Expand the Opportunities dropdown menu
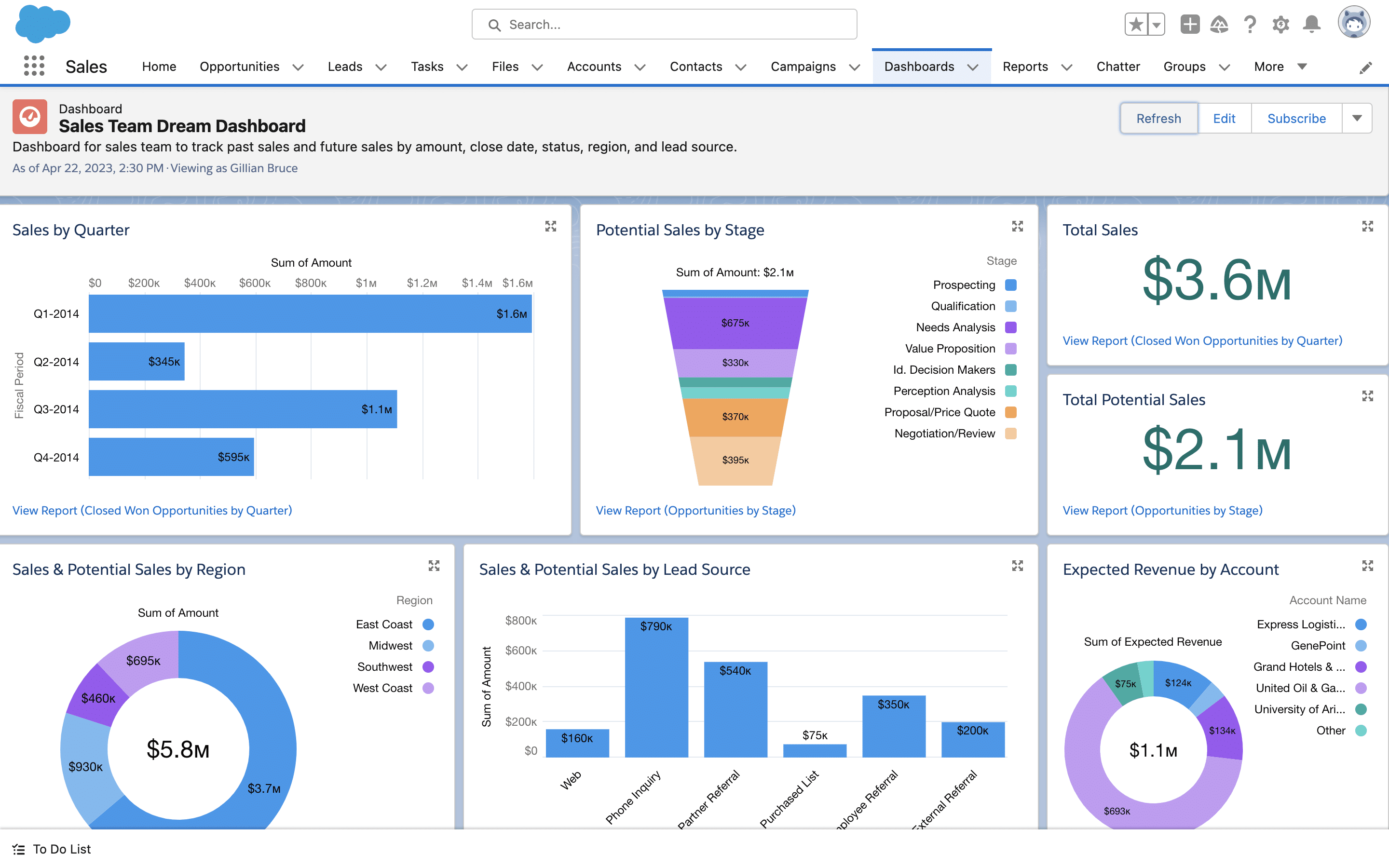 [299, 66]
